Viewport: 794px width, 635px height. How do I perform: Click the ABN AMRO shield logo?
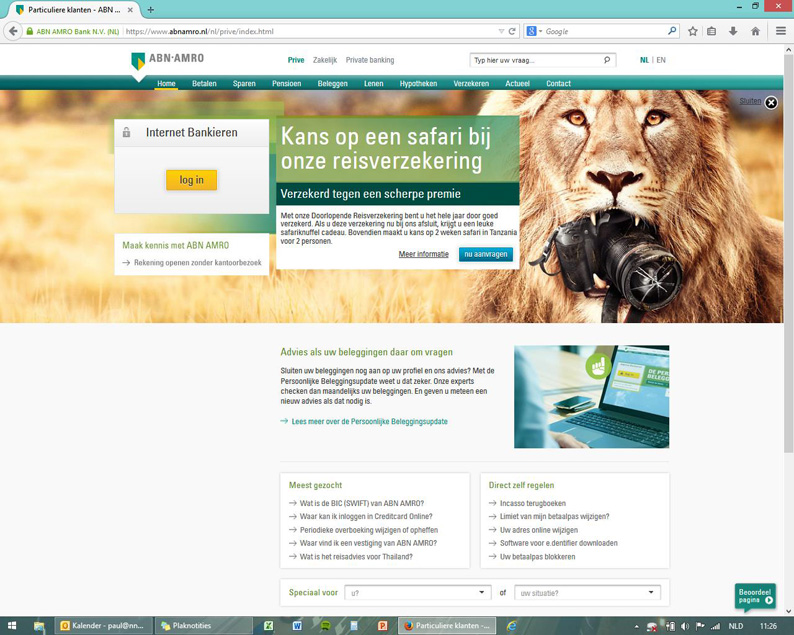138,61
